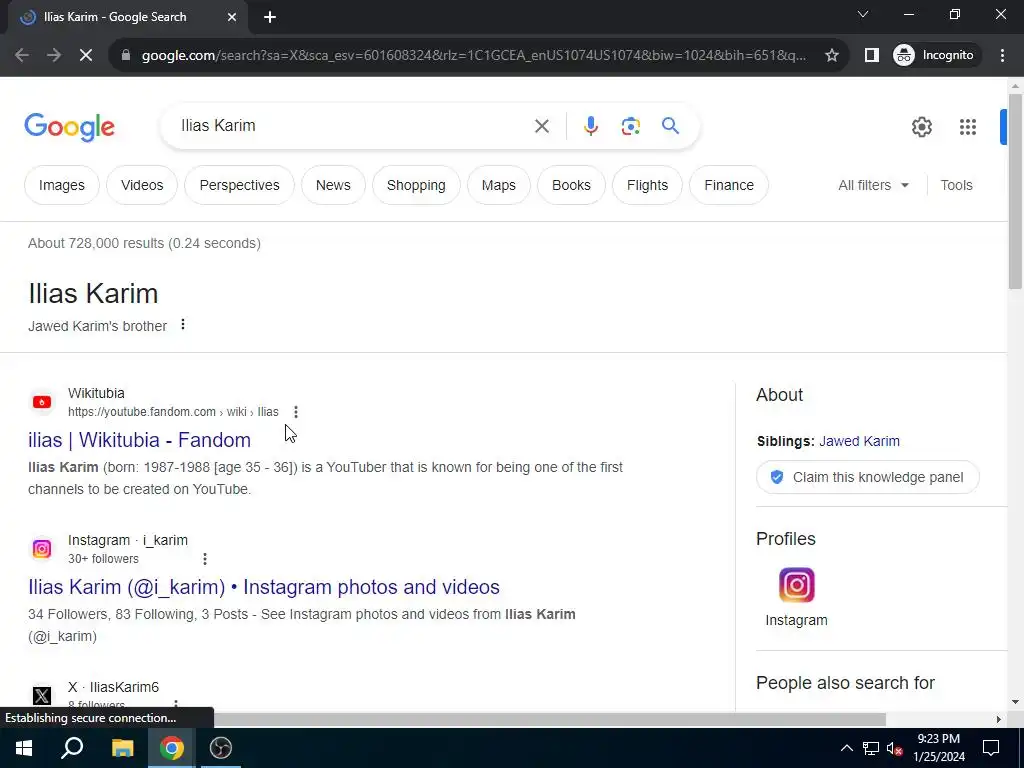Viewport: 1024px width, 768px height.
Task: Open the about-this-result dots for Instagram result
Action: click(x=204, y=559)
